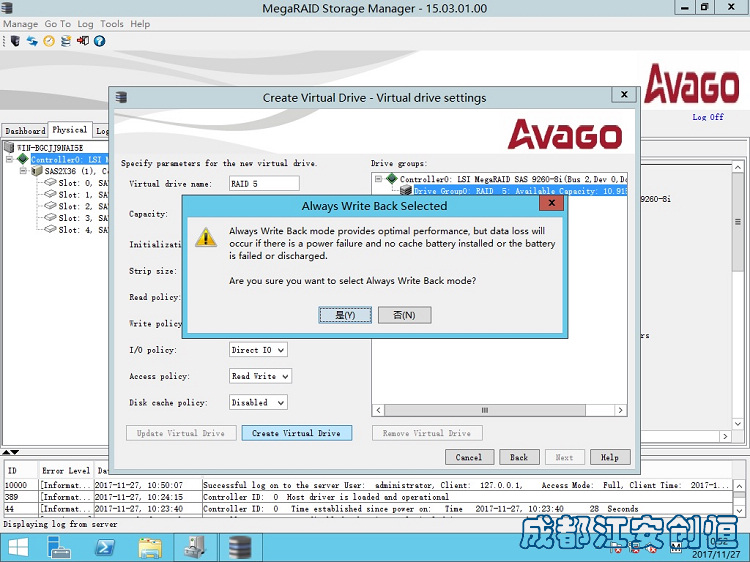Screen dimensions: 750x562
Task: Click the Create Virtual Drive button
Action: (297, 433)
